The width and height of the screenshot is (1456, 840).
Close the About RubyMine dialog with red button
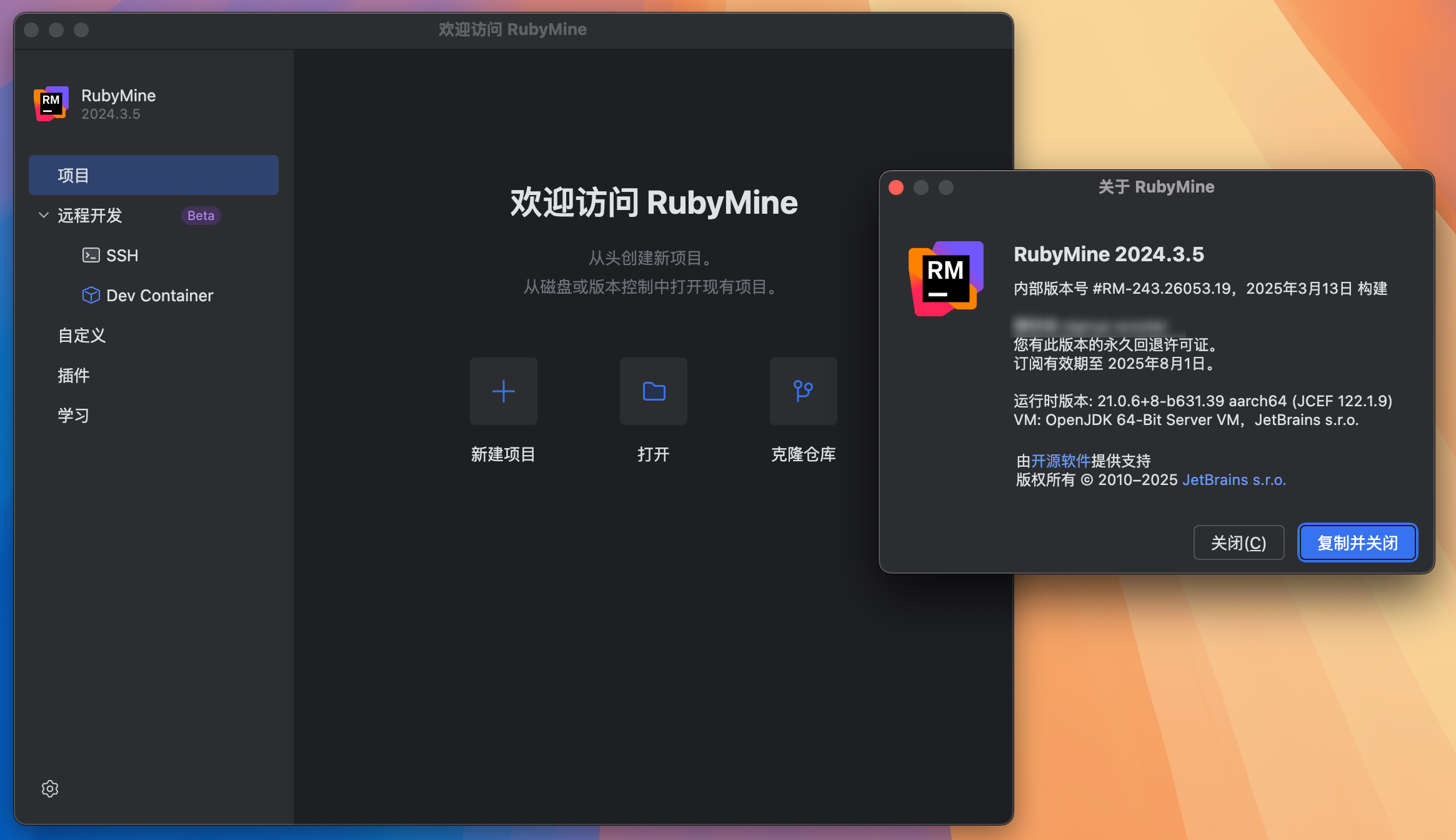pos(896,187)
